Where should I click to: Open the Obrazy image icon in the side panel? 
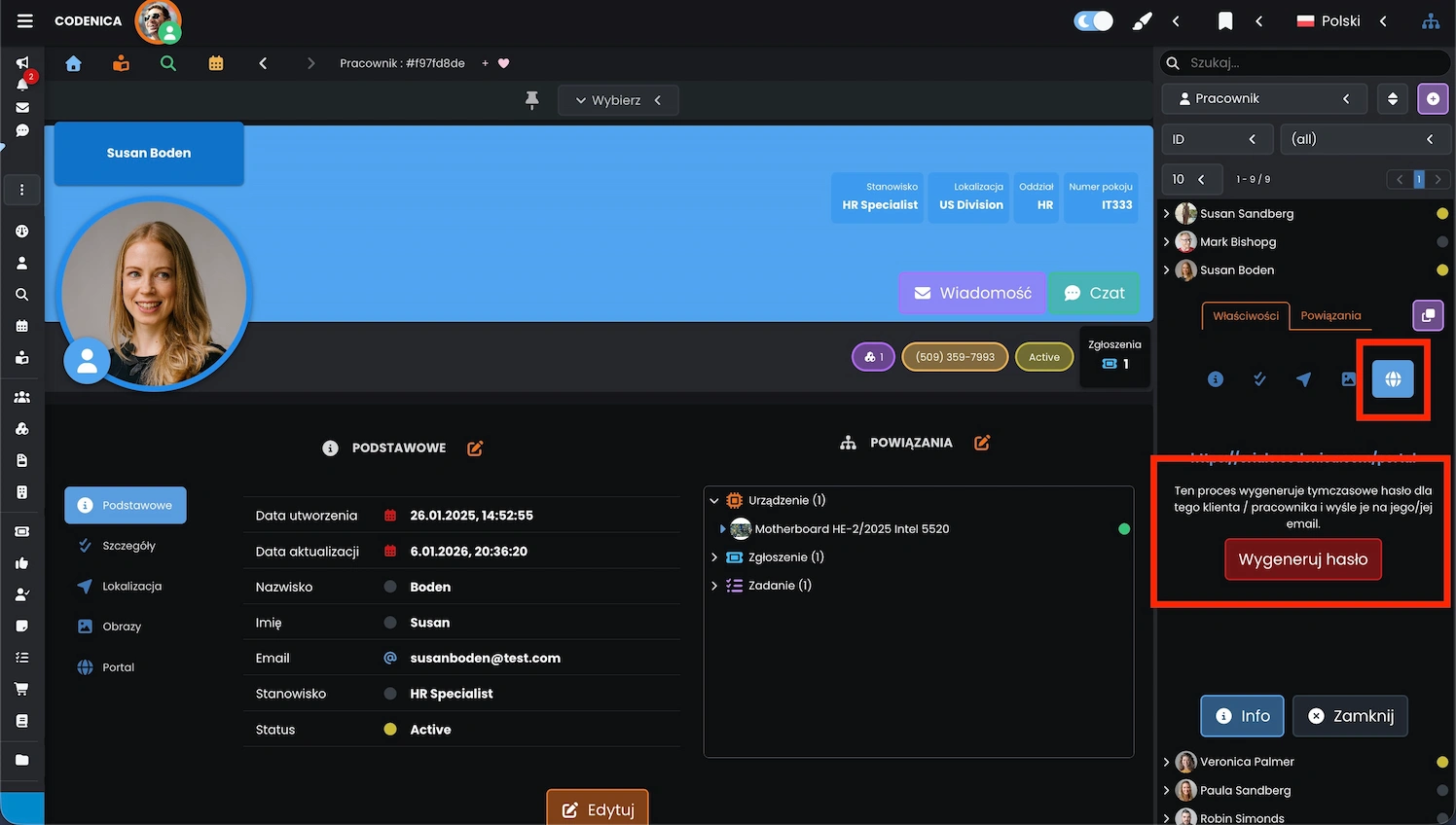pos(1348,379)
